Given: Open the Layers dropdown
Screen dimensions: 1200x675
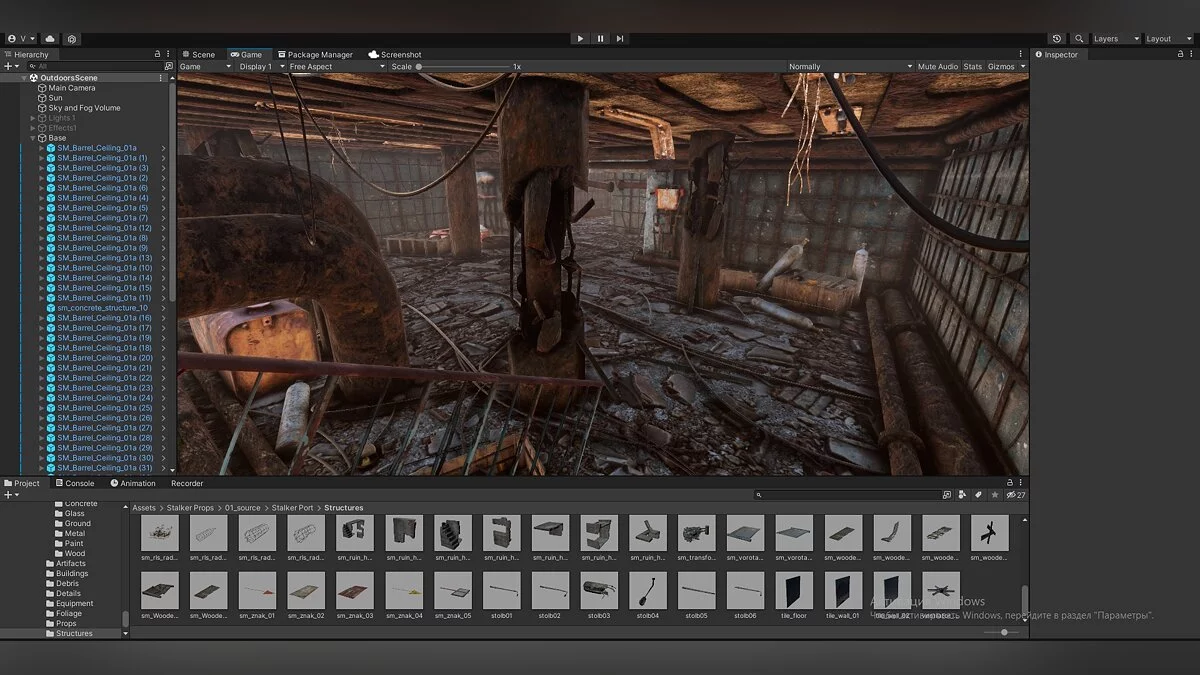Looking at the screenshot, I should click(1115, 39).
